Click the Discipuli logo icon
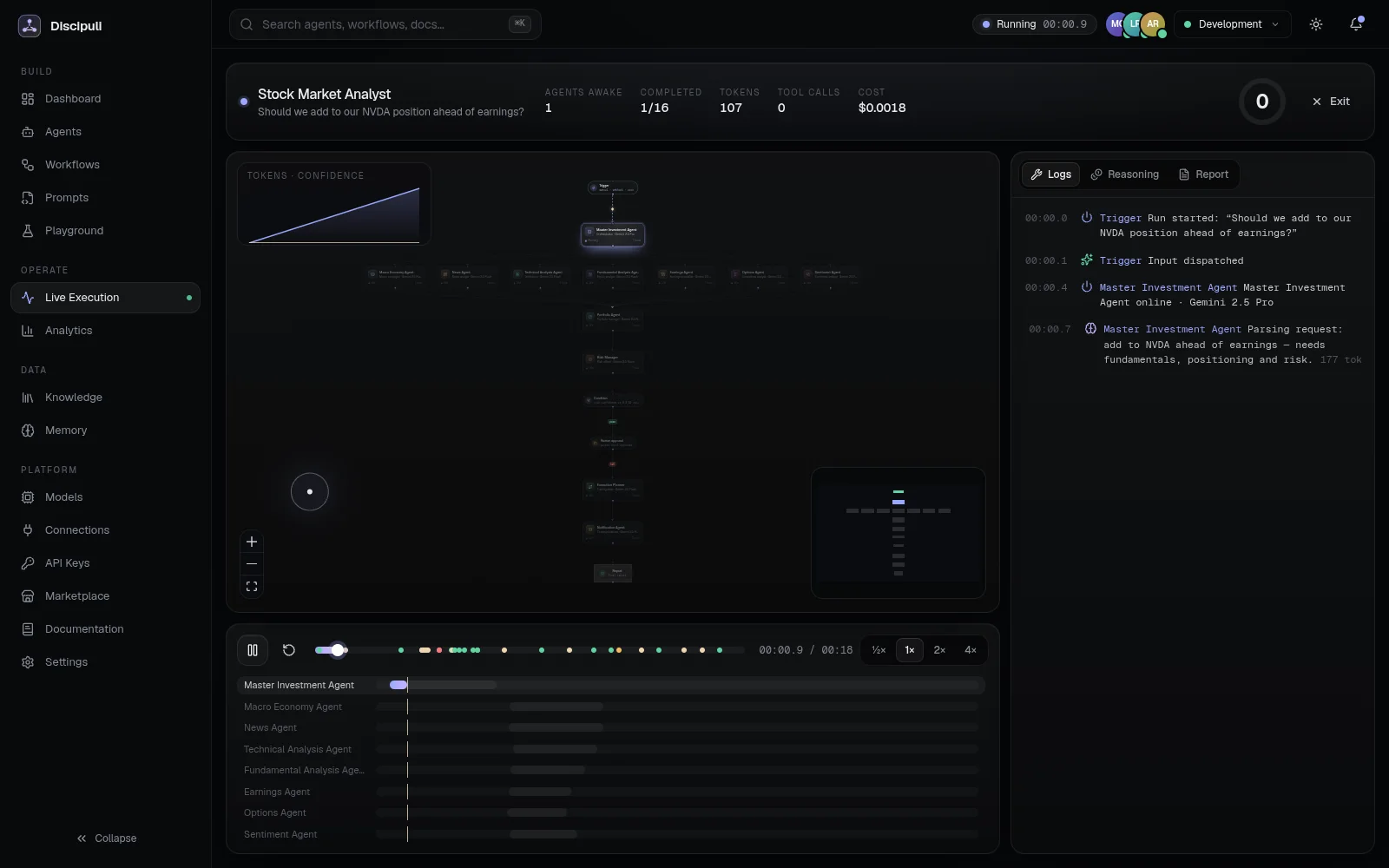The height and width of the screenshot is (868, 1389). (30, 25)
